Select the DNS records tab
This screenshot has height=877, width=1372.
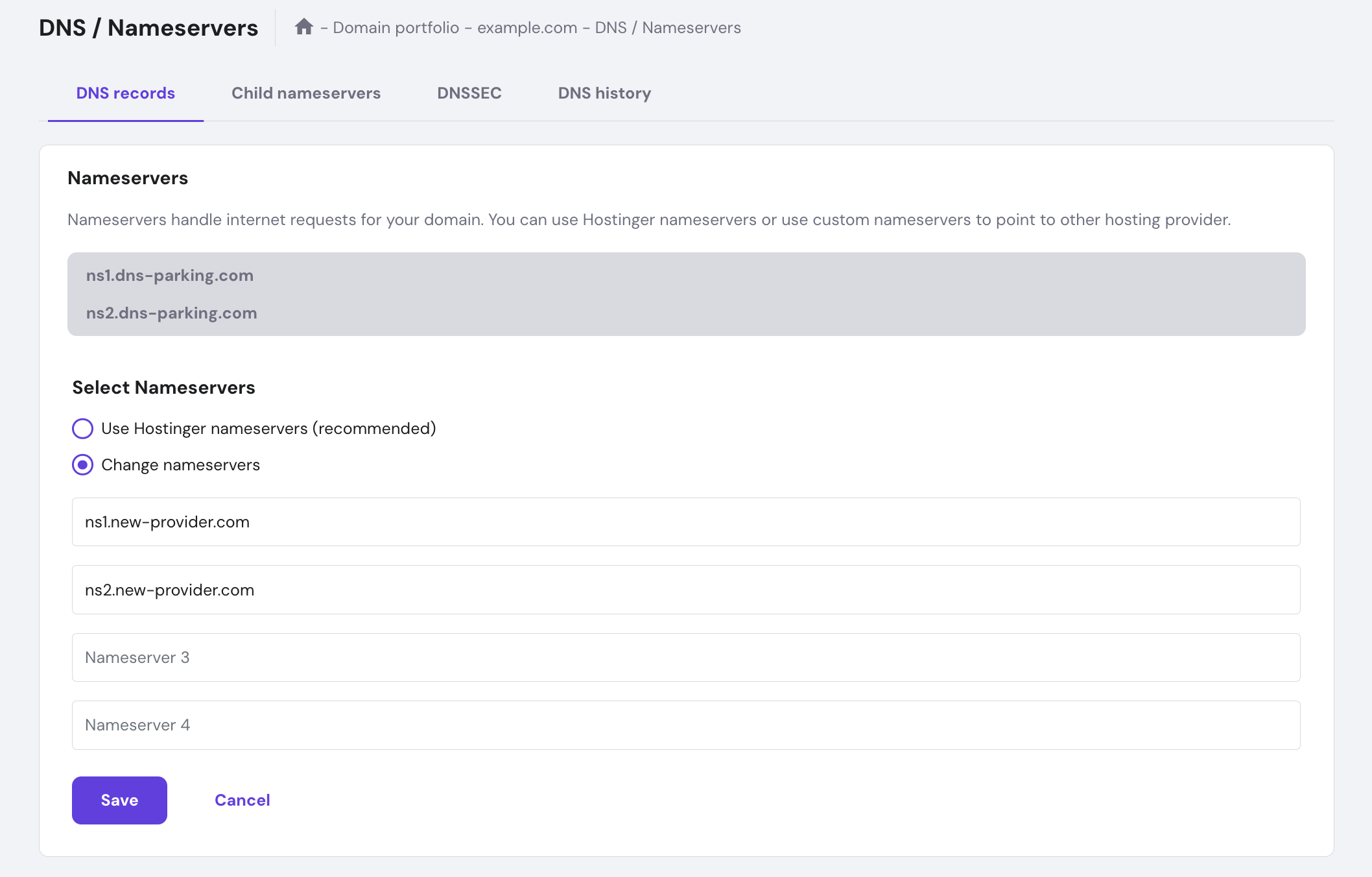124,93
